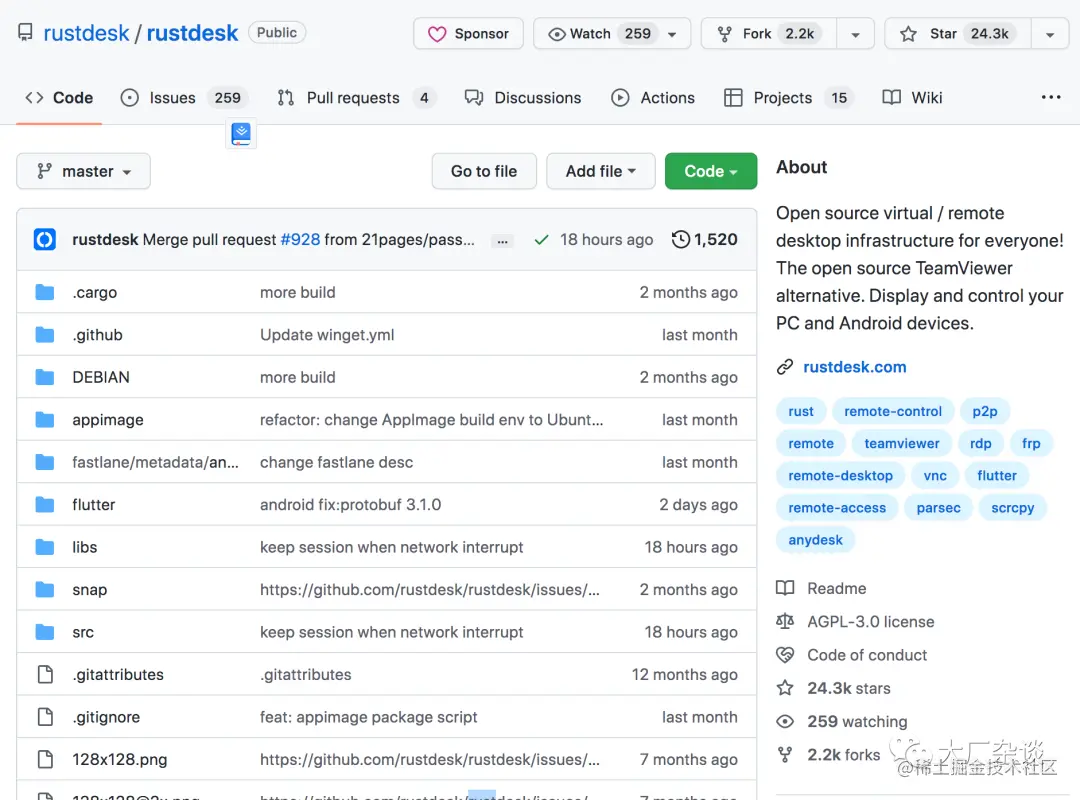Screen dimensions: 1080x800
Task: Click the fork icon beside 2.2k forks
Action: pos(785,755)
